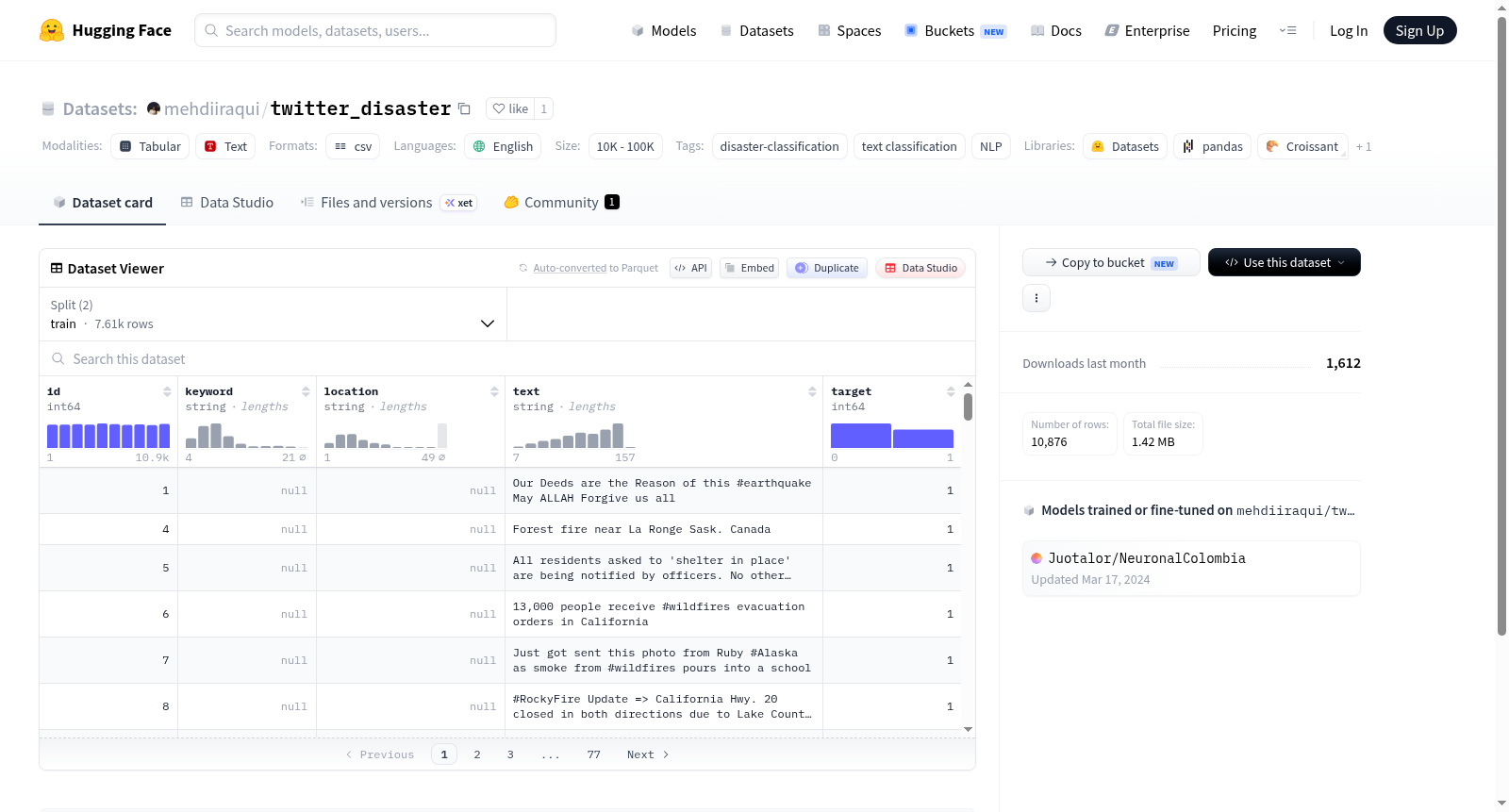Image resolution: width=1509 pixels, height=812 pixels.
Task: Click Log In
Action: pyautogui.click(x=1349, y=30)
